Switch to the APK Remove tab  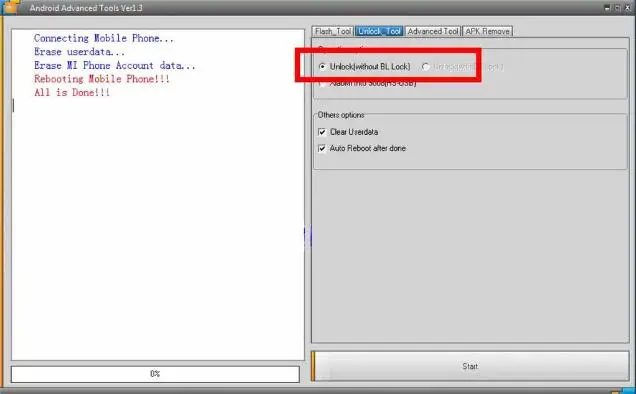487,31
